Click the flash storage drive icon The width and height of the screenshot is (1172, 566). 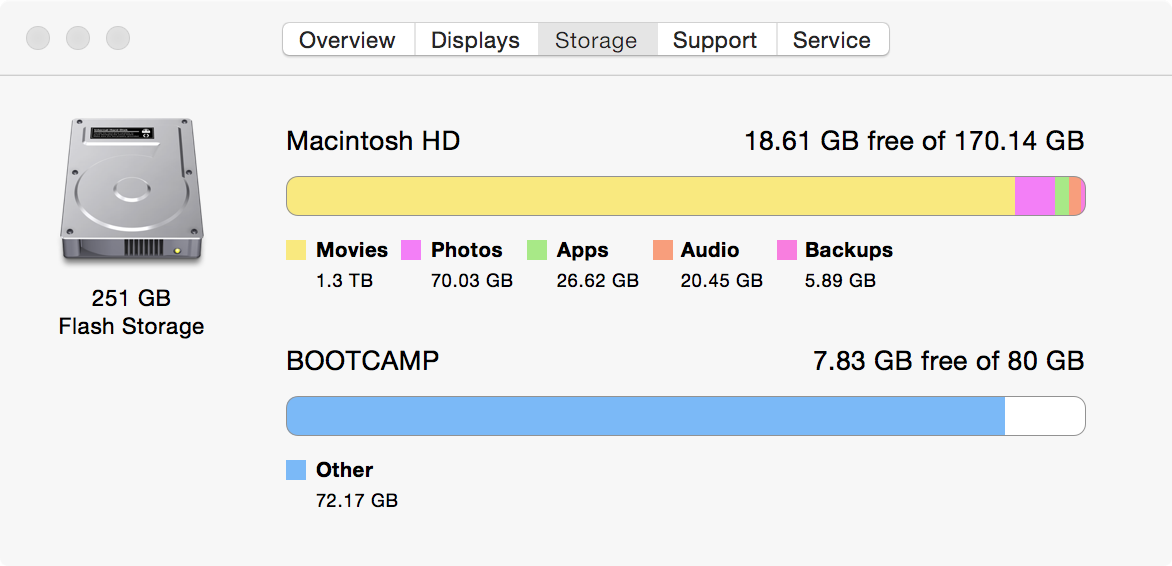click(x=131, y=190)
